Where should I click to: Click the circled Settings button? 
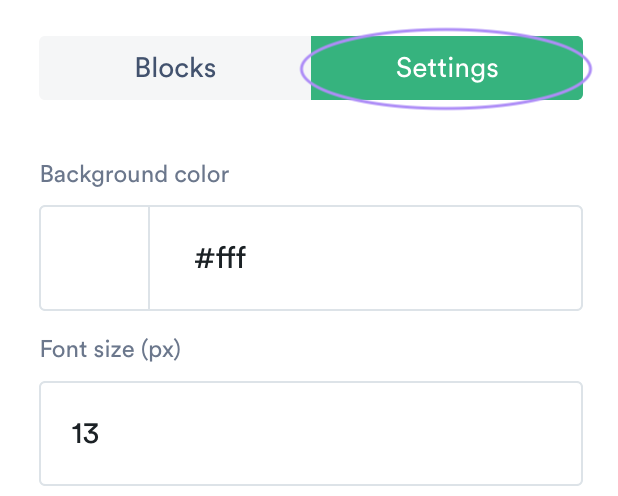(447, 68)
